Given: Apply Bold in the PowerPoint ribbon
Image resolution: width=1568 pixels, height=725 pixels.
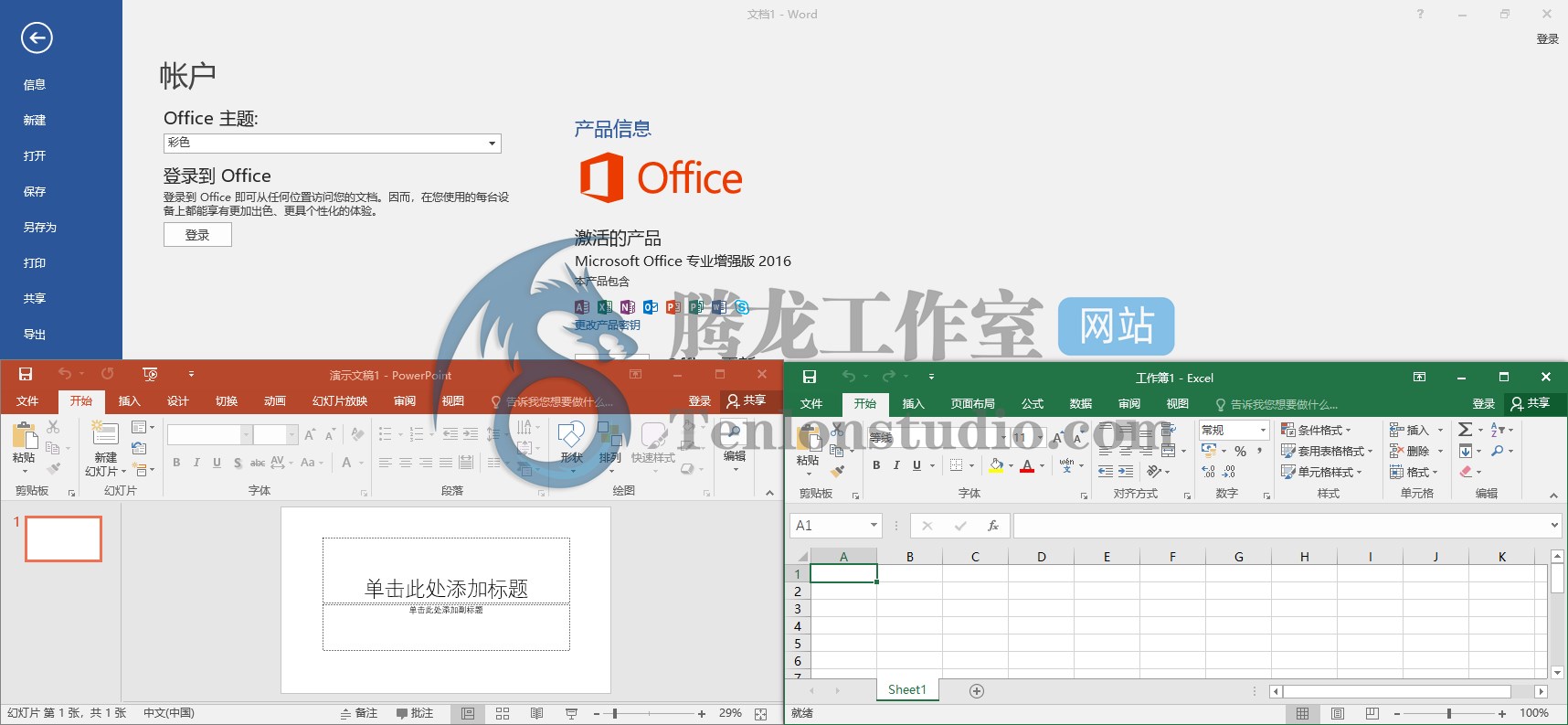Looking at the screenshot, I should (x=176, y=463).
